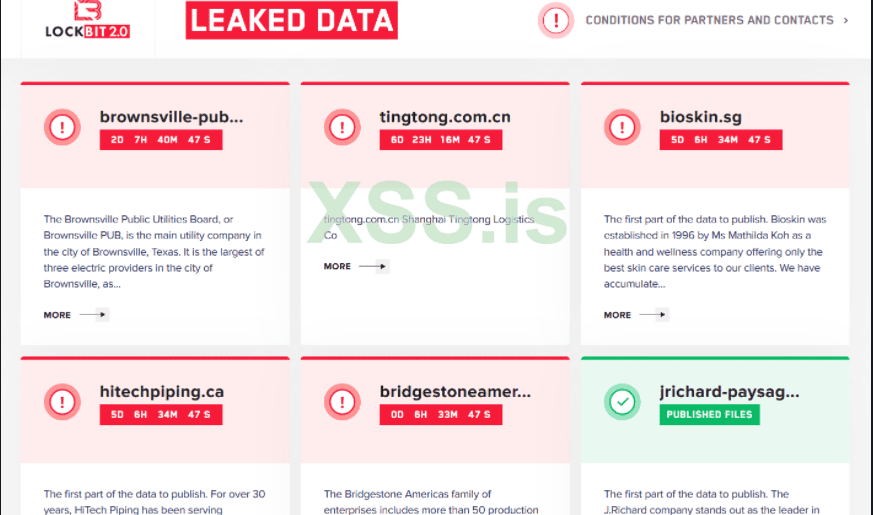Screen dimensions: 873x515
Task: Open the Leaked Data tab heading
Action: [291, 20]
